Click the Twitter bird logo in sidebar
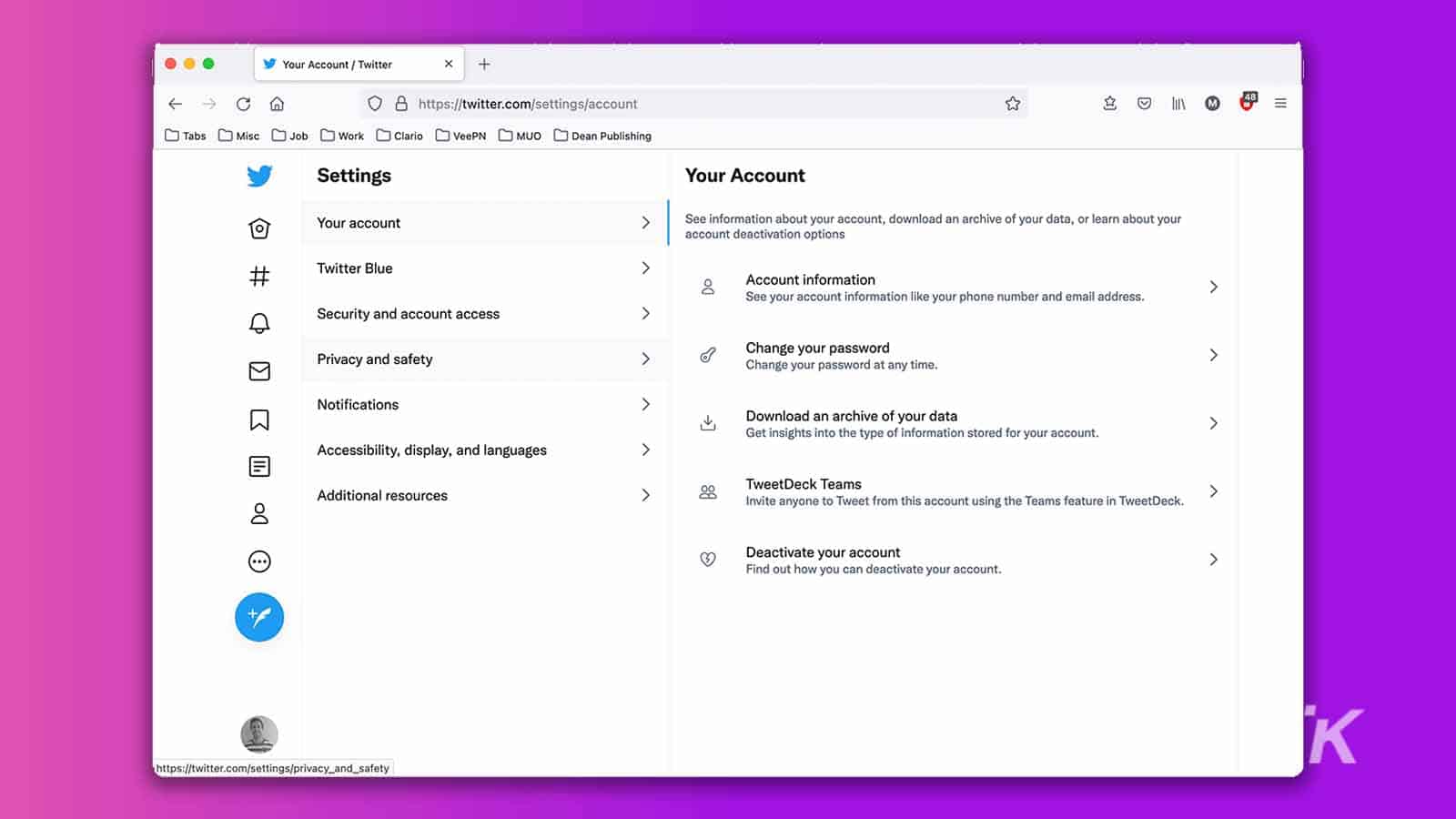This screenshot has height=819, width=1456. [x=259, y=176]
